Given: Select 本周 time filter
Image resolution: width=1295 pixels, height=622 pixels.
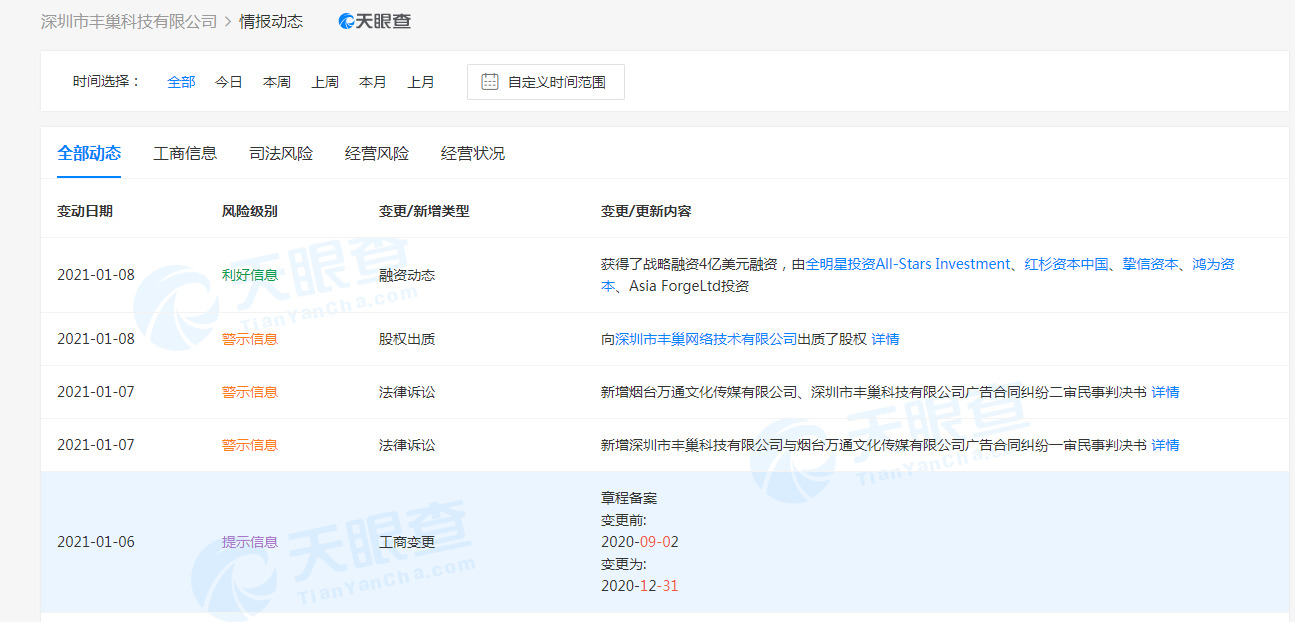Looking at the screenshot, I should [277, 82].
